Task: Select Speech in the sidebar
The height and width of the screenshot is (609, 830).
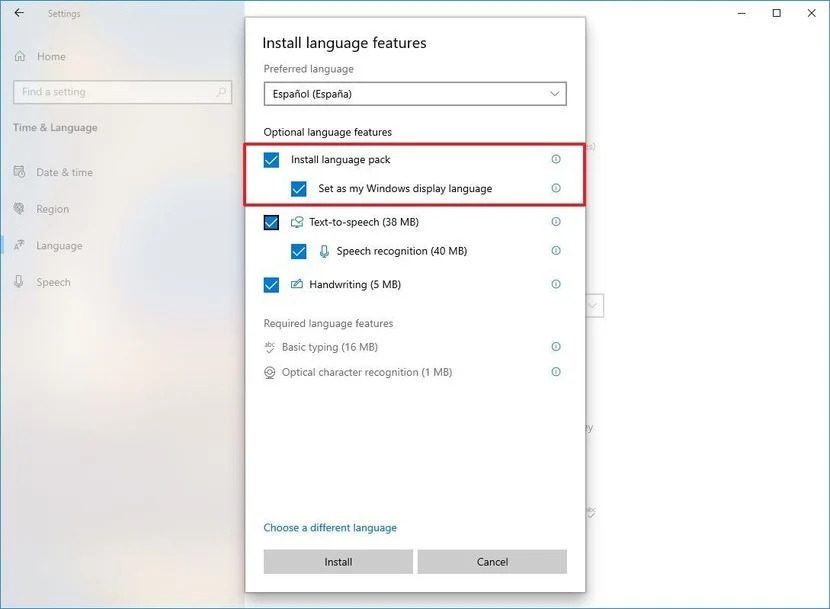Action: pyautogui.click(x=53, y=282)
